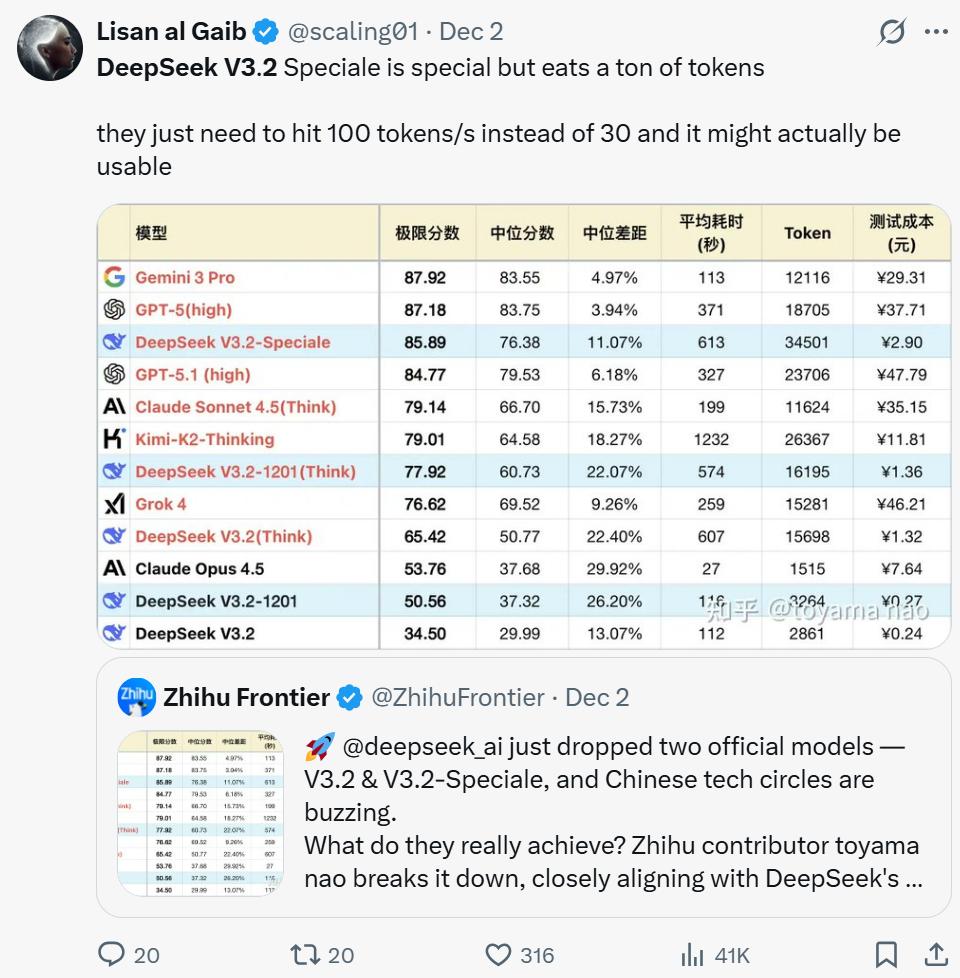The image size is (960, 978).
Task: Click the Zhihu Frontier avatar
Action: pos(136,697)
